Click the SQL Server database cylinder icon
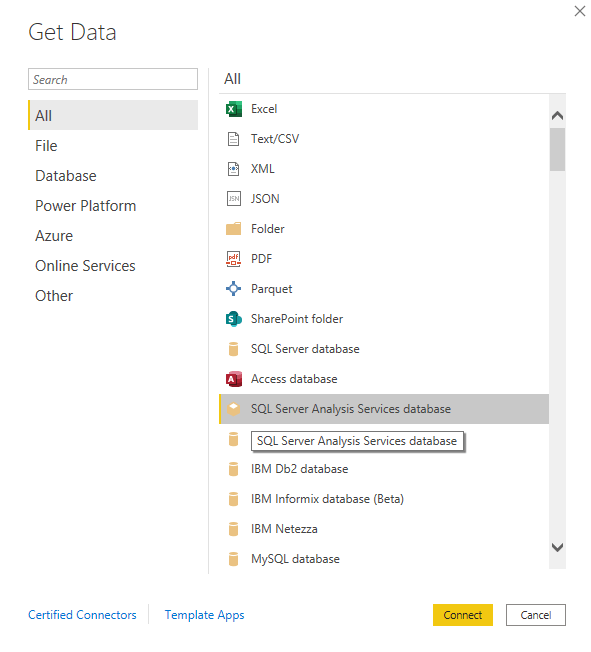Viewport: 591px width, 652px height. 233,349
